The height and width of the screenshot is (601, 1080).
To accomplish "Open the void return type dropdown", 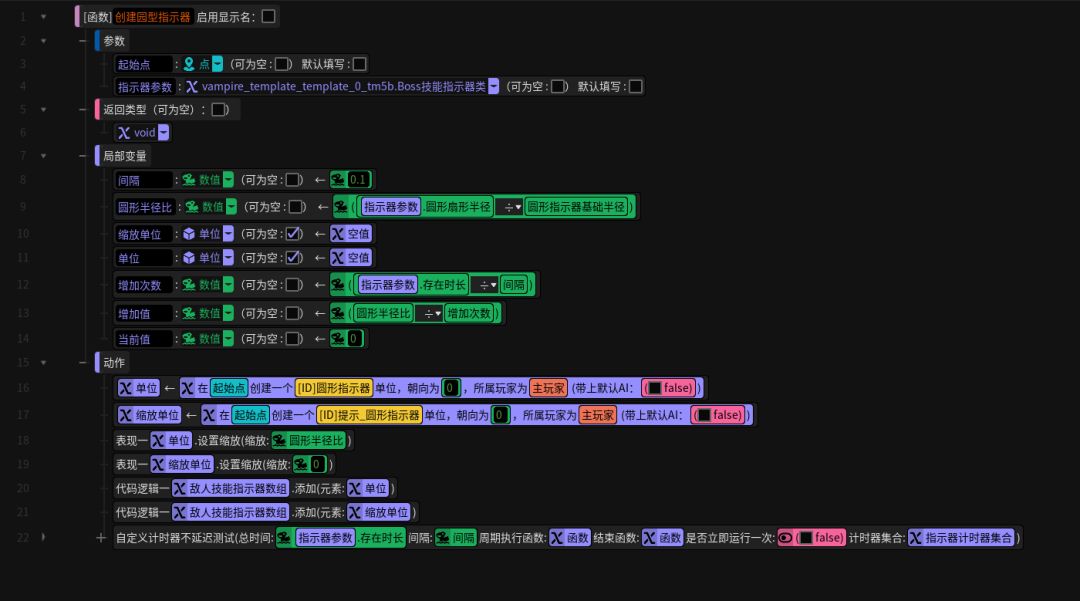I will [x=163, y=132].
